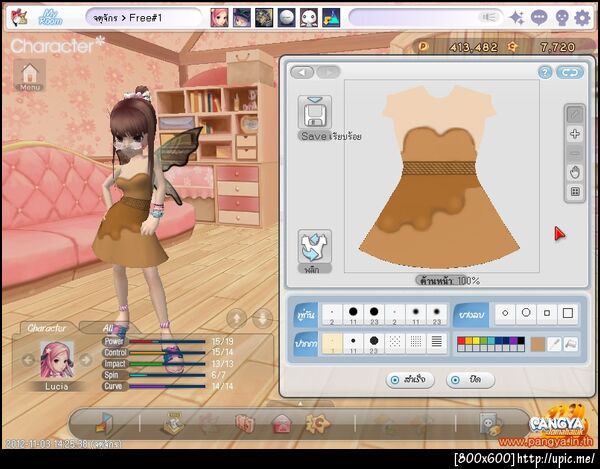600x469 pixels.
Task: Select the small diamond eraser shape
Action: (x=505, y=313)
